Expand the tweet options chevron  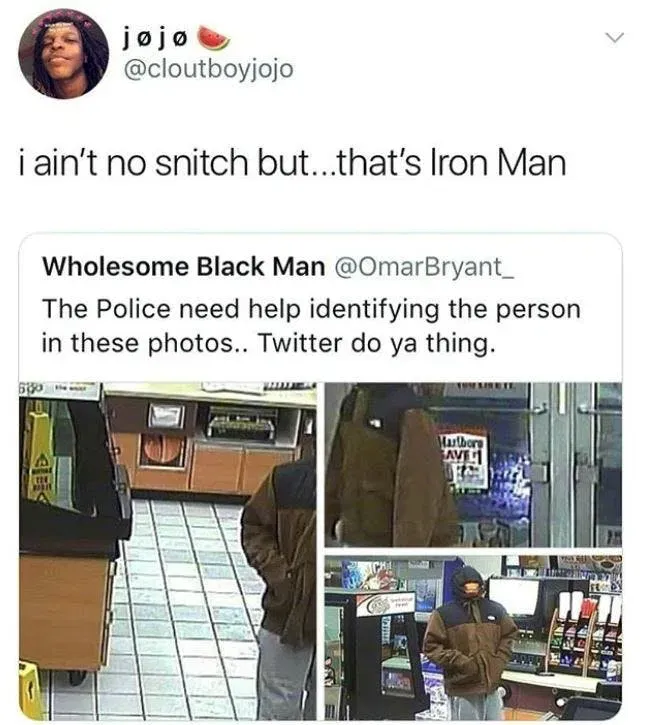615,37
